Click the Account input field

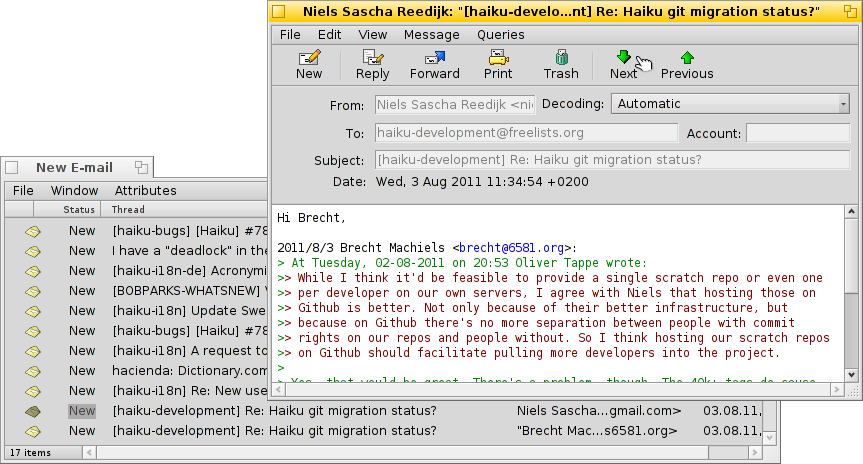(797, 133)
